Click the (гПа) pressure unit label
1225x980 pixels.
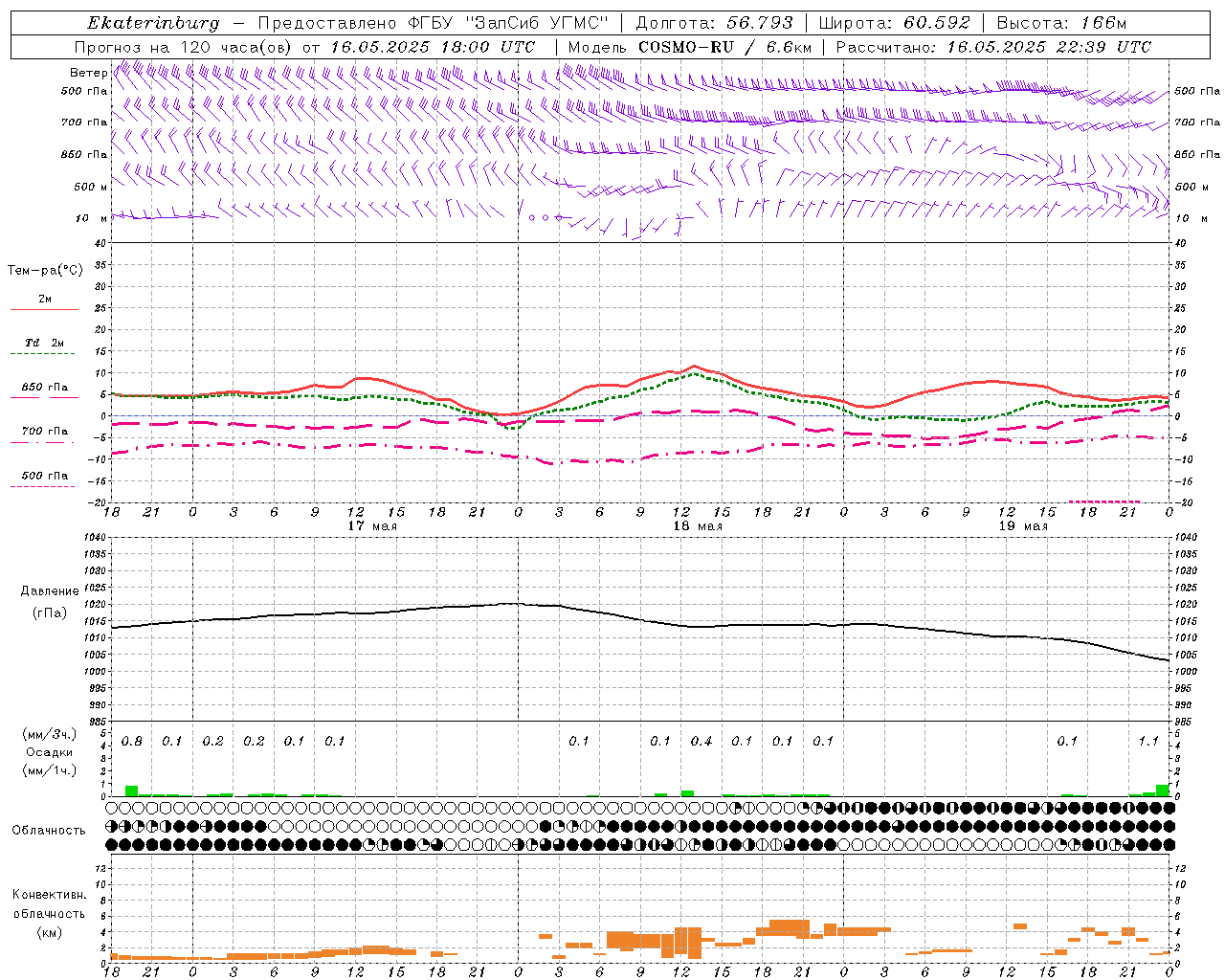click(50, 613)
